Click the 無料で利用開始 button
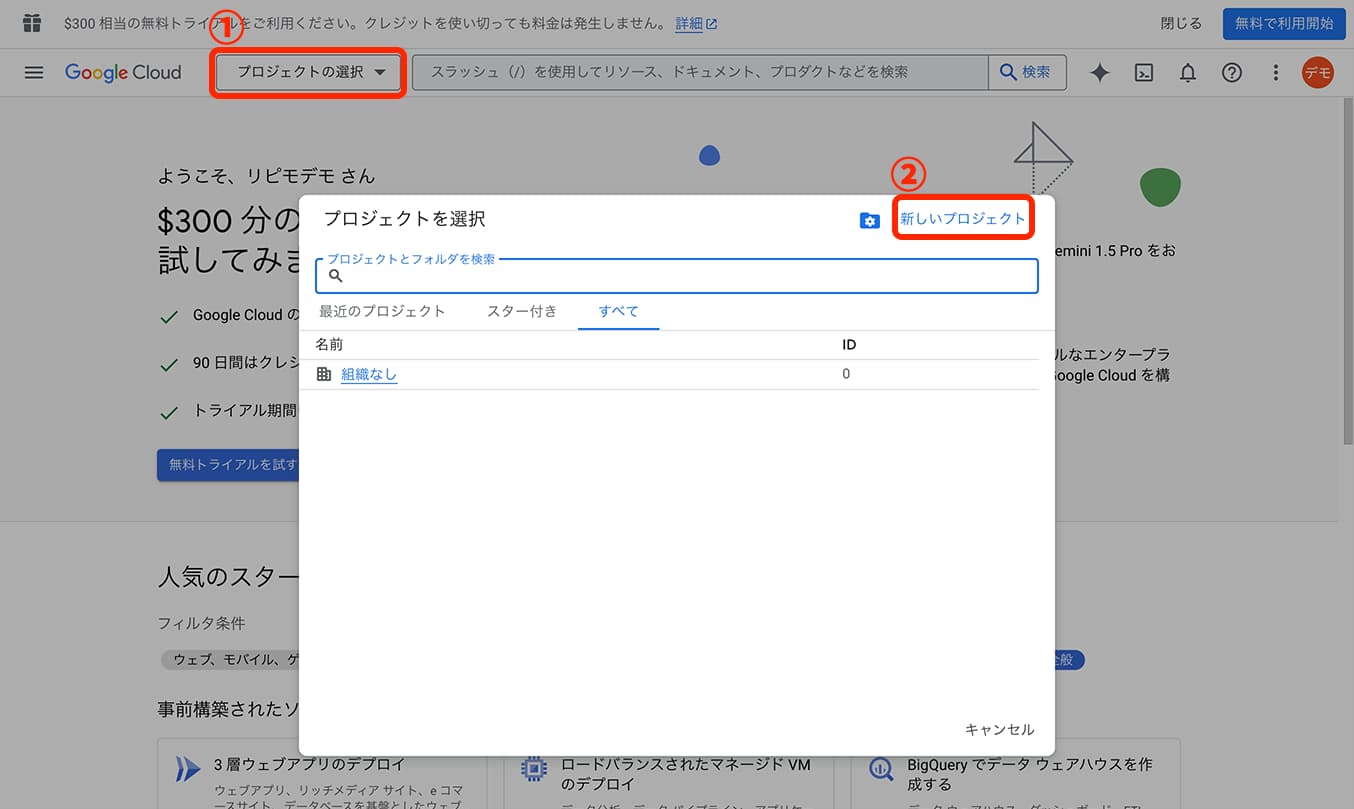The width and height of the screenshot is (1354, 809). point(1284,23)
